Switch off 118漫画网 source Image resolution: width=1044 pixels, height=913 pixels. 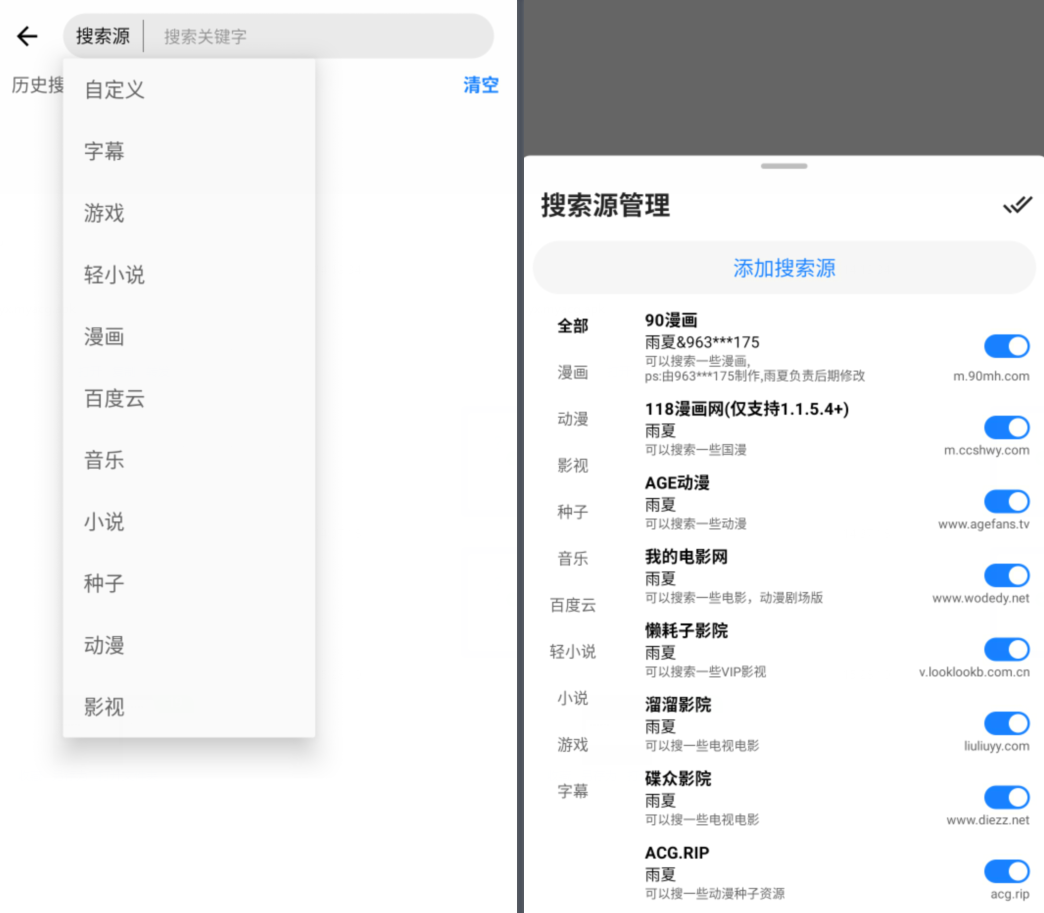tap(1006, 427)
